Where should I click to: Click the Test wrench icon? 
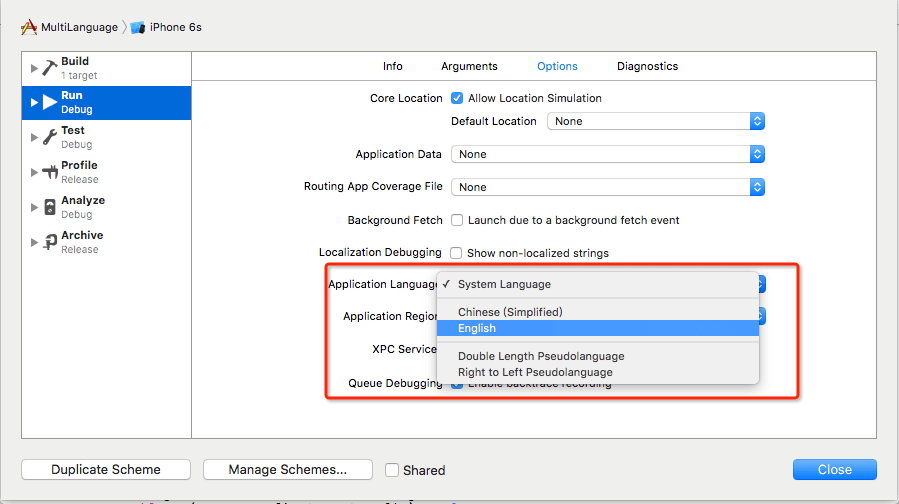(x=49, y=137)
